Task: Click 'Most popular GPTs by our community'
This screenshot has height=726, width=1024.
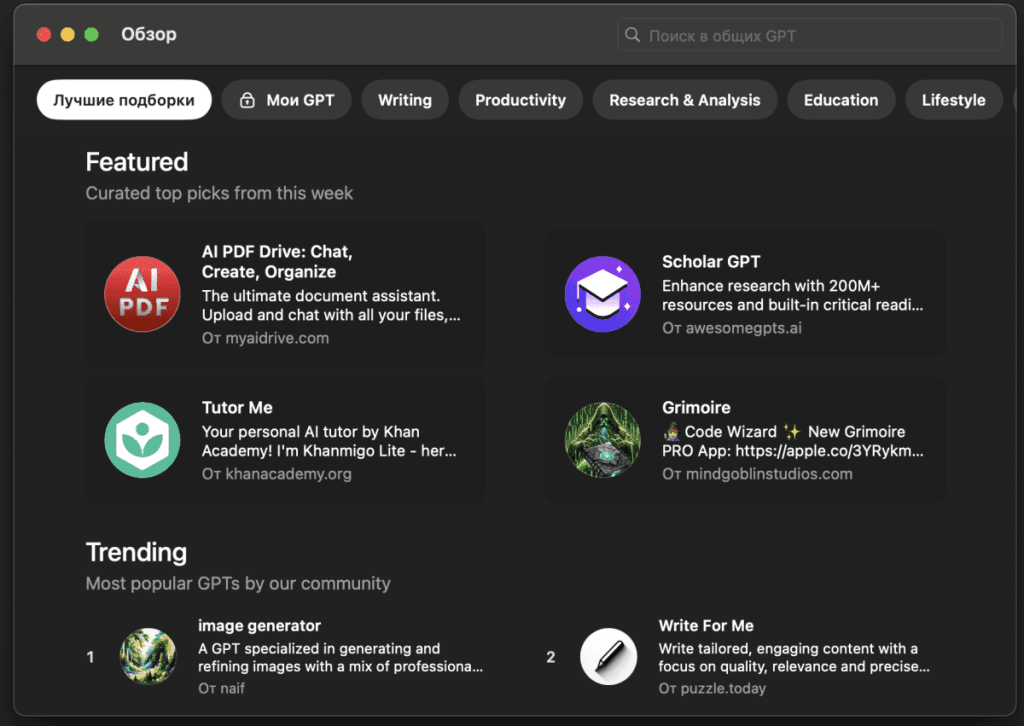Action: pos(238,583)
